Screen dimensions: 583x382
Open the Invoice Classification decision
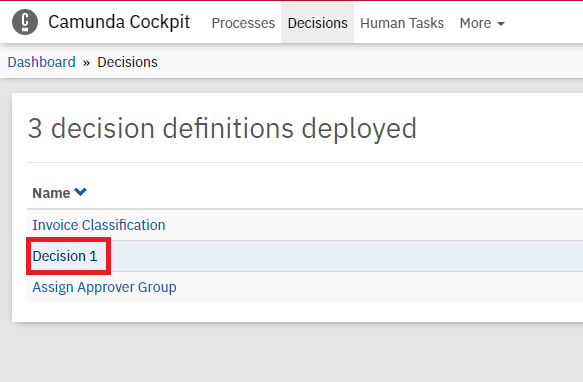point(99,225)
